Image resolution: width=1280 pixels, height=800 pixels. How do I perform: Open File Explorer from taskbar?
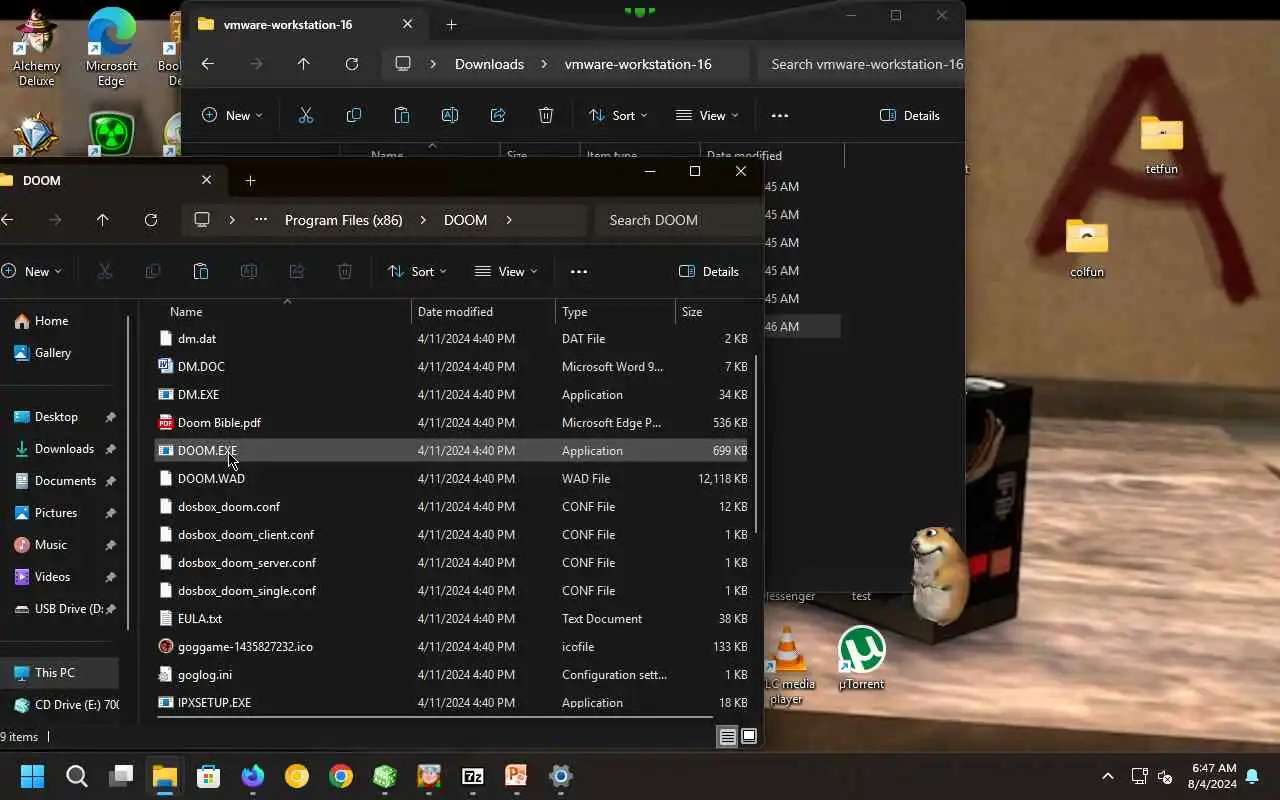coord(165,776)
